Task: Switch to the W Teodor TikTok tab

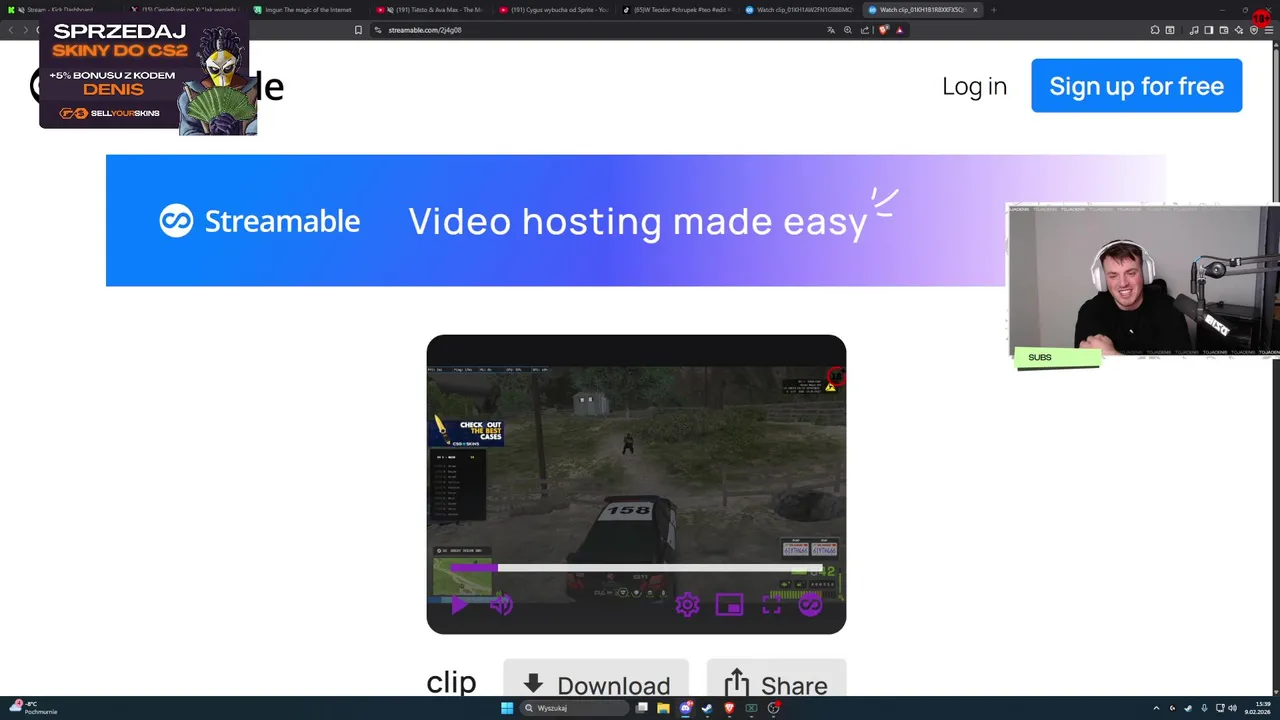Action: point(677,10)
